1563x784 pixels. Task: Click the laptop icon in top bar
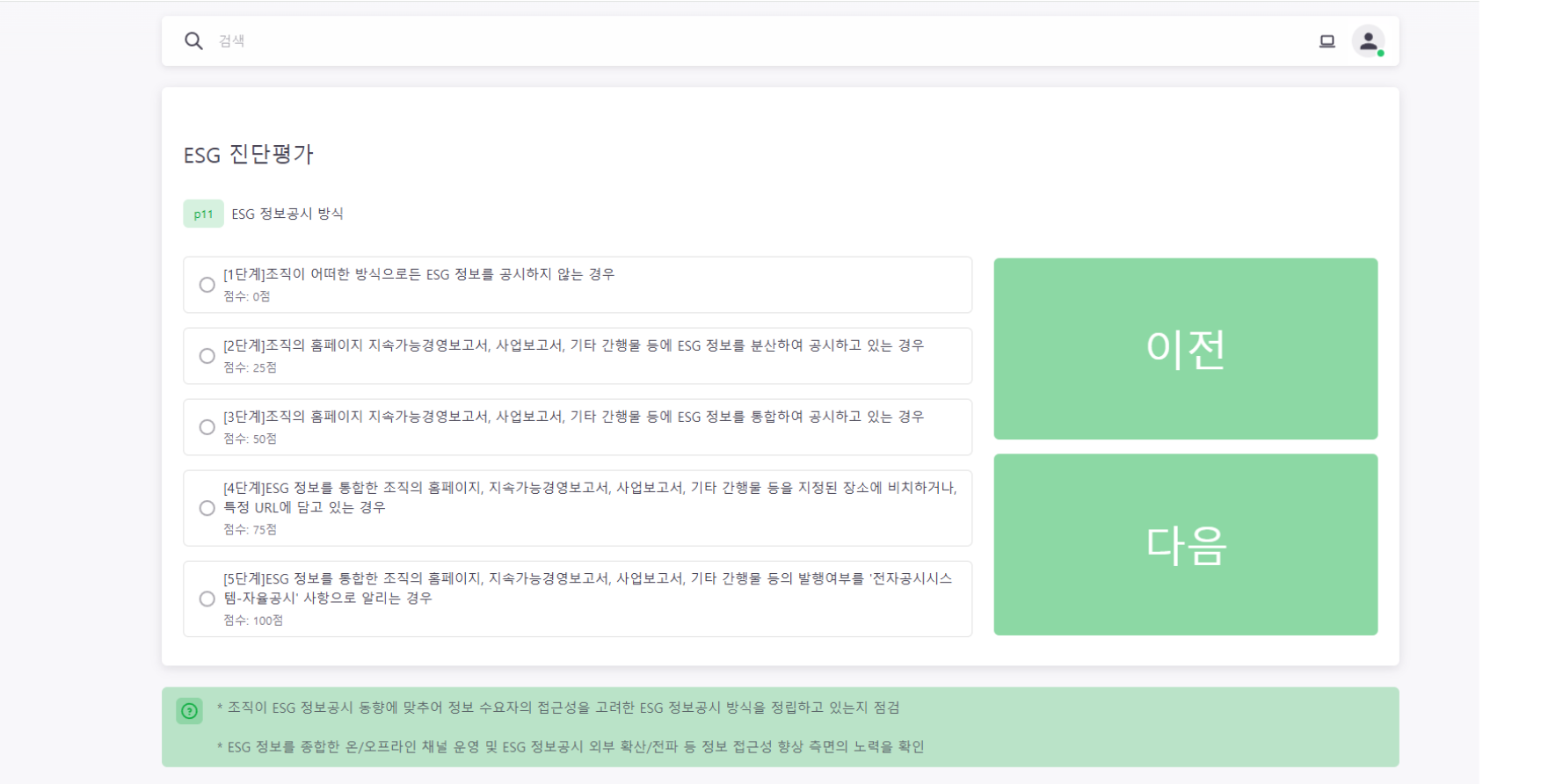(1327, 41)
